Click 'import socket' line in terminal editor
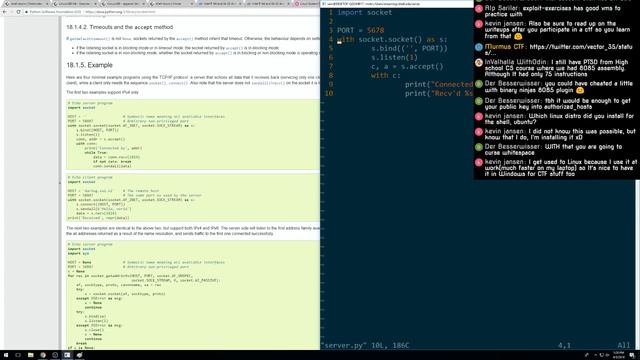Viewport: 640px width, 360px height. click(x=364, y=12)
